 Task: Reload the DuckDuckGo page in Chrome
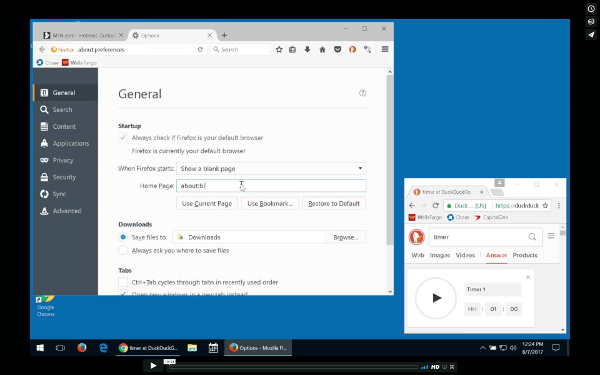(435, 205)
